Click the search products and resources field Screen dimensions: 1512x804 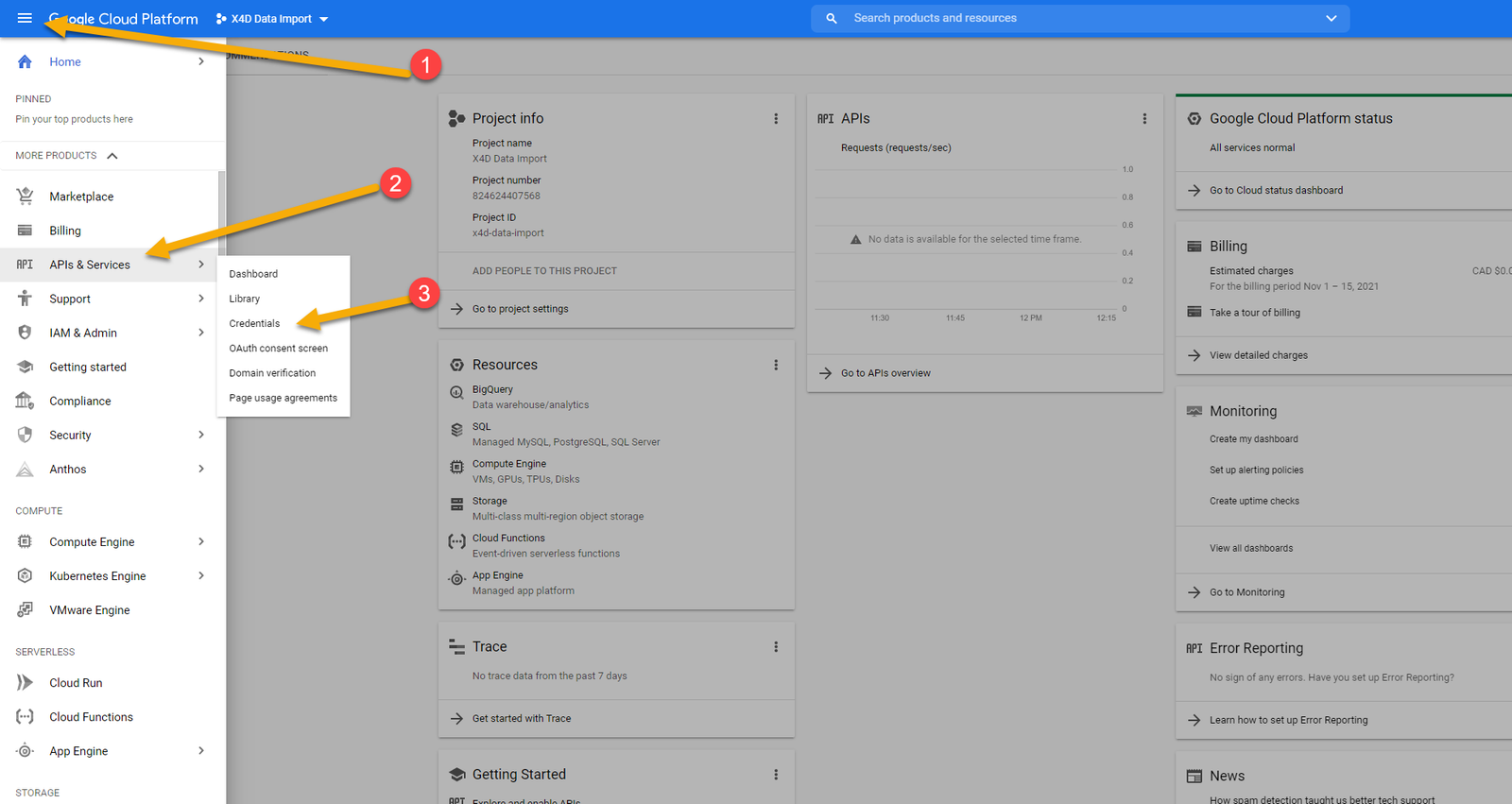[x=1077, y=18]
